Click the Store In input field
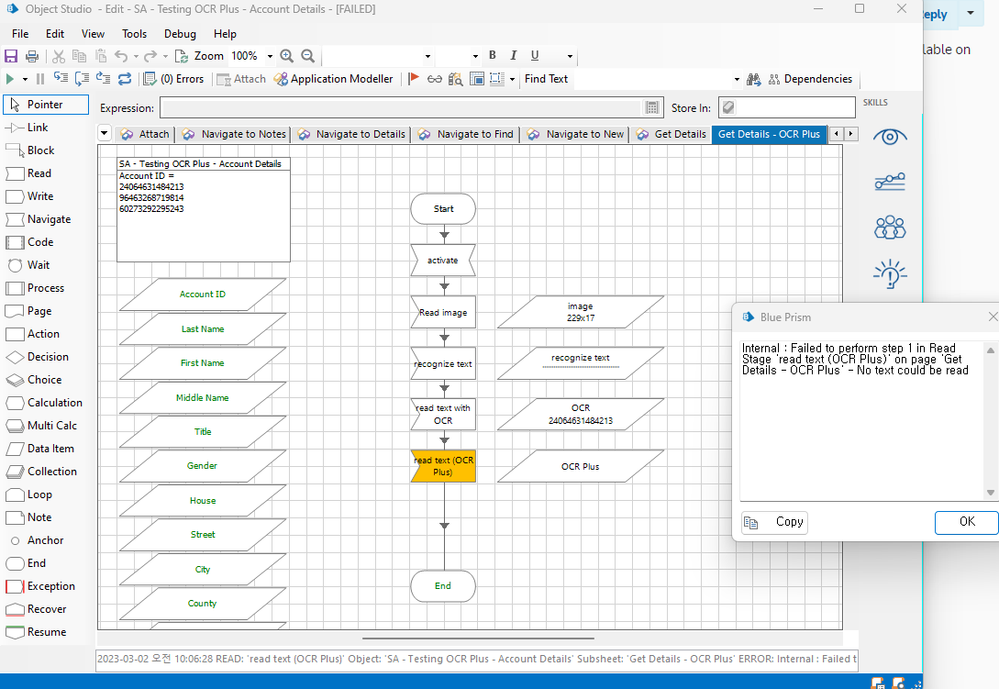The width and height of the screenshot is (999, 689). tap(795, 107)
